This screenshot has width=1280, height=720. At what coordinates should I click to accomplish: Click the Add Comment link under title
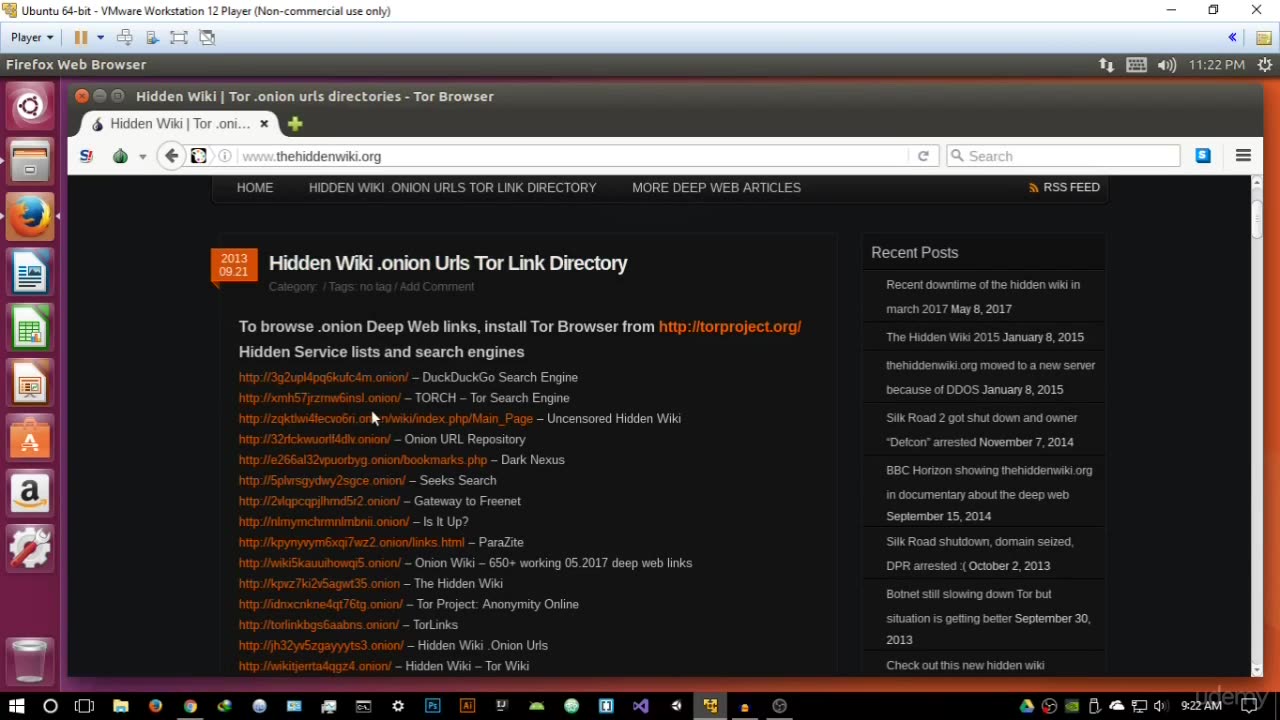point(437,287)
